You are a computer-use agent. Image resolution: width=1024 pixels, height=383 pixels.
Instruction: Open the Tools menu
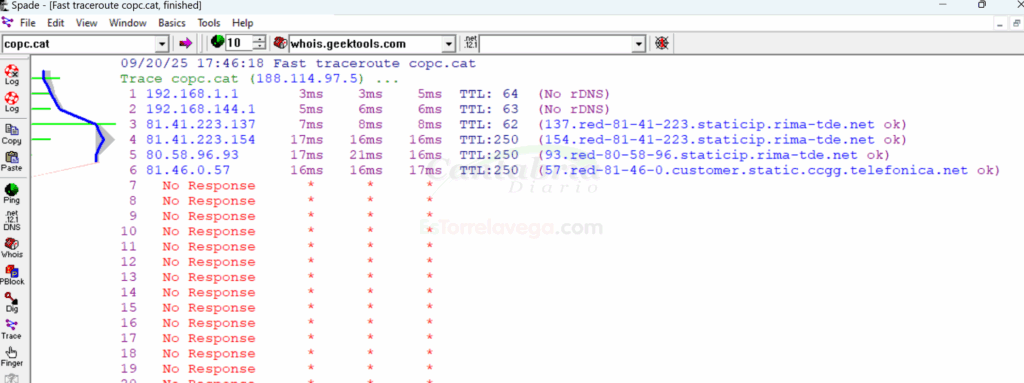(209, 23)
